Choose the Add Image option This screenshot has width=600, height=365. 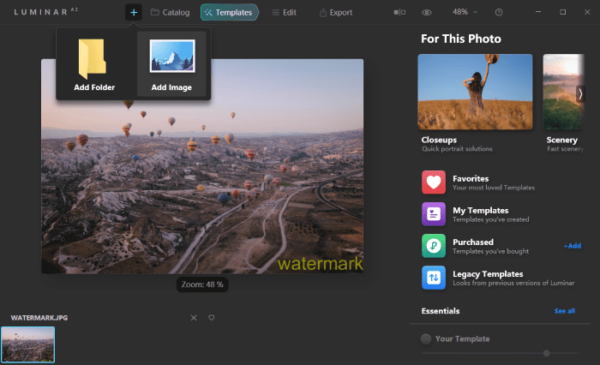click(172, 64)
